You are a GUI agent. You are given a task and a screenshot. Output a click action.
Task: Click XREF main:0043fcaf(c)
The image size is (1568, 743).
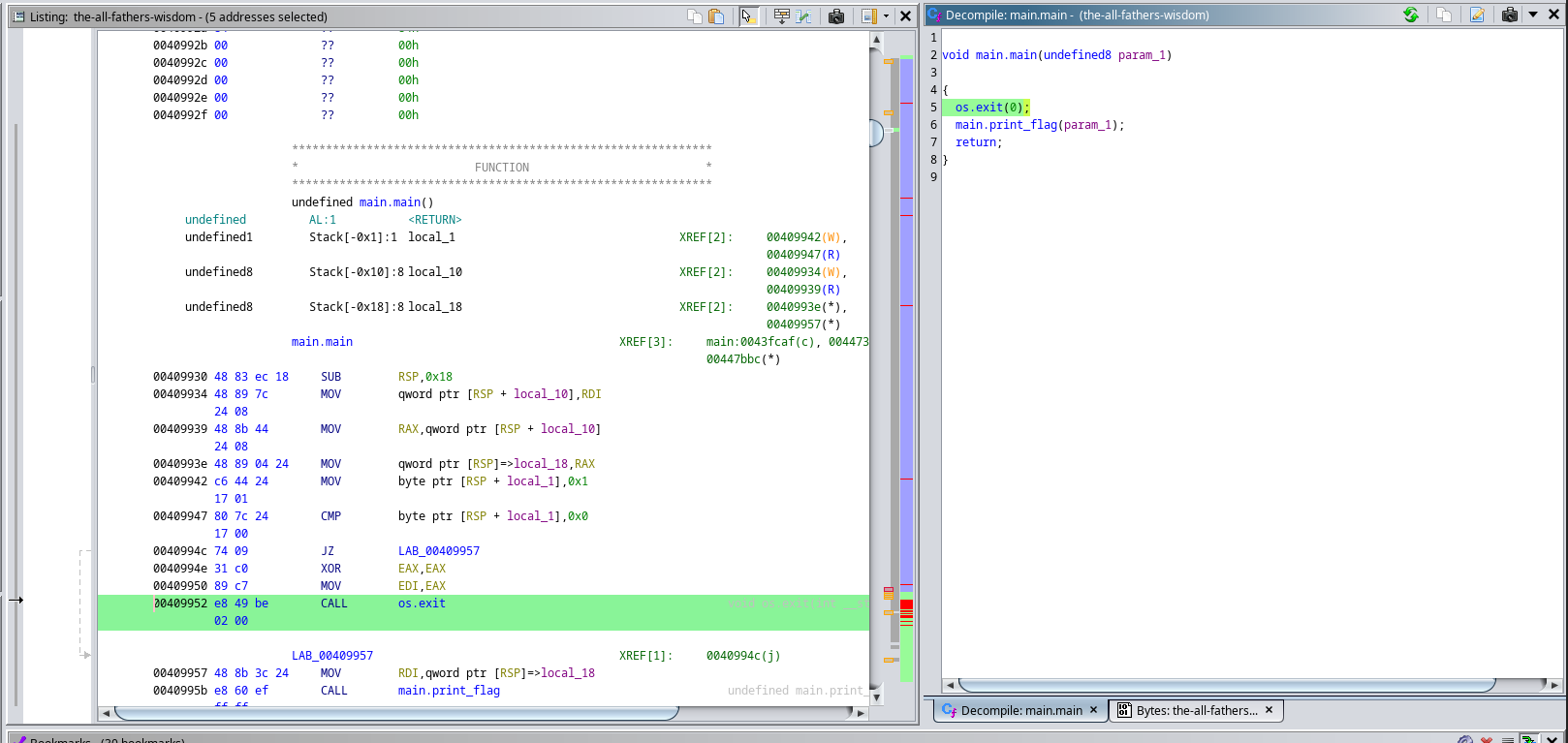764,342
